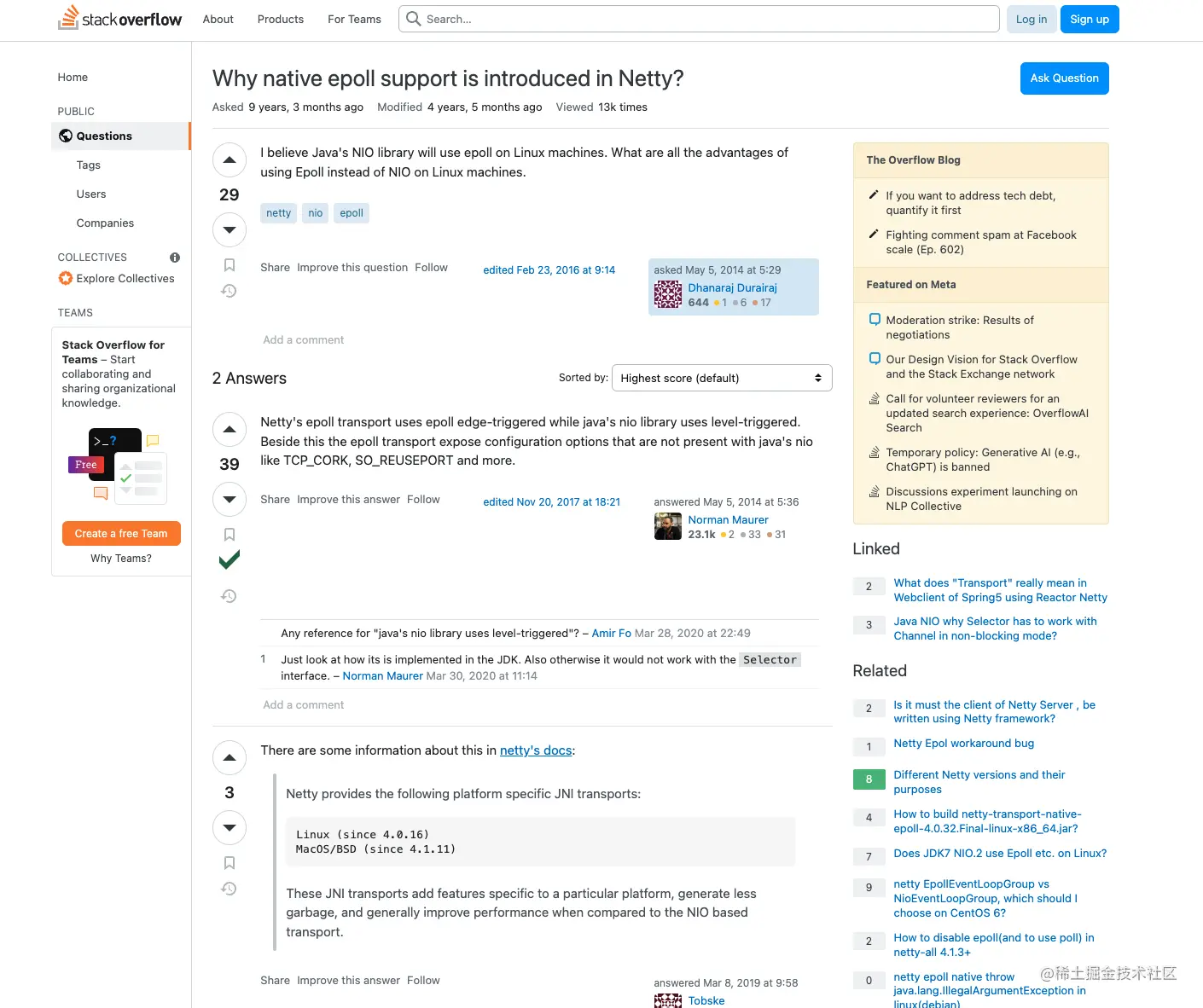
Task: Open EpollEventLoopGroup vs NioEventLoopGroup question
Action: [985, 899]
